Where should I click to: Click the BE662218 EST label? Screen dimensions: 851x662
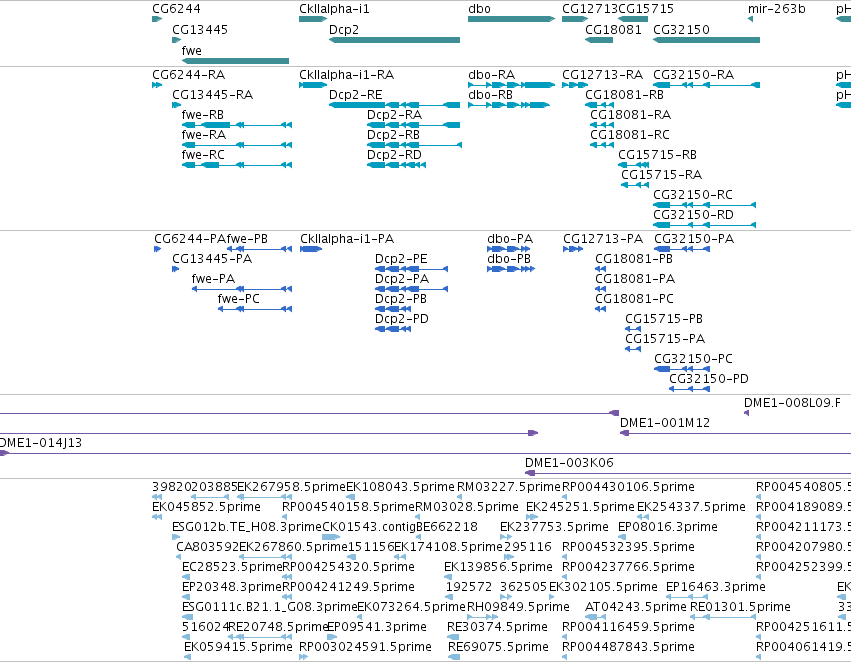(x=447, y=527)
